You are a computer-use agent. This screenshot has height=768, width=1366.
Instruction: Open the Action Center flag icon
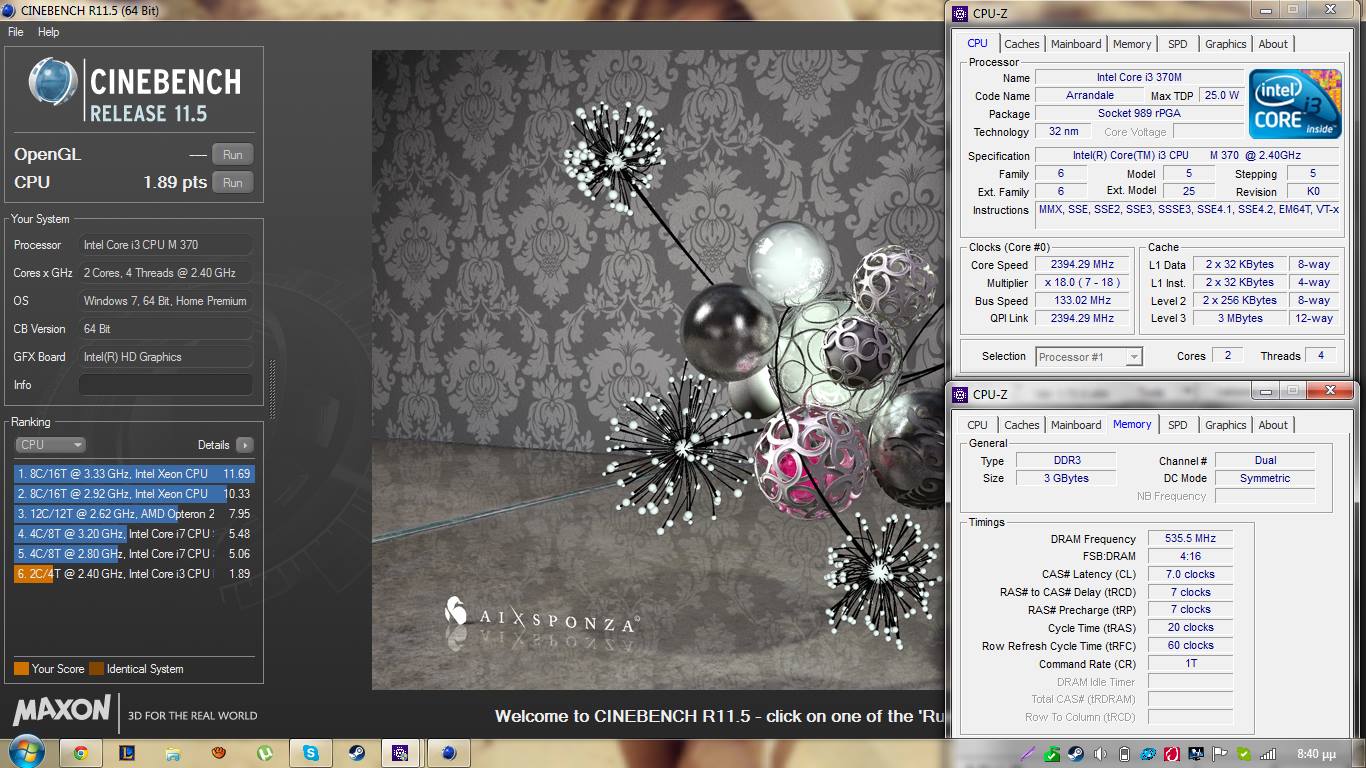[x=1220, y=754]
